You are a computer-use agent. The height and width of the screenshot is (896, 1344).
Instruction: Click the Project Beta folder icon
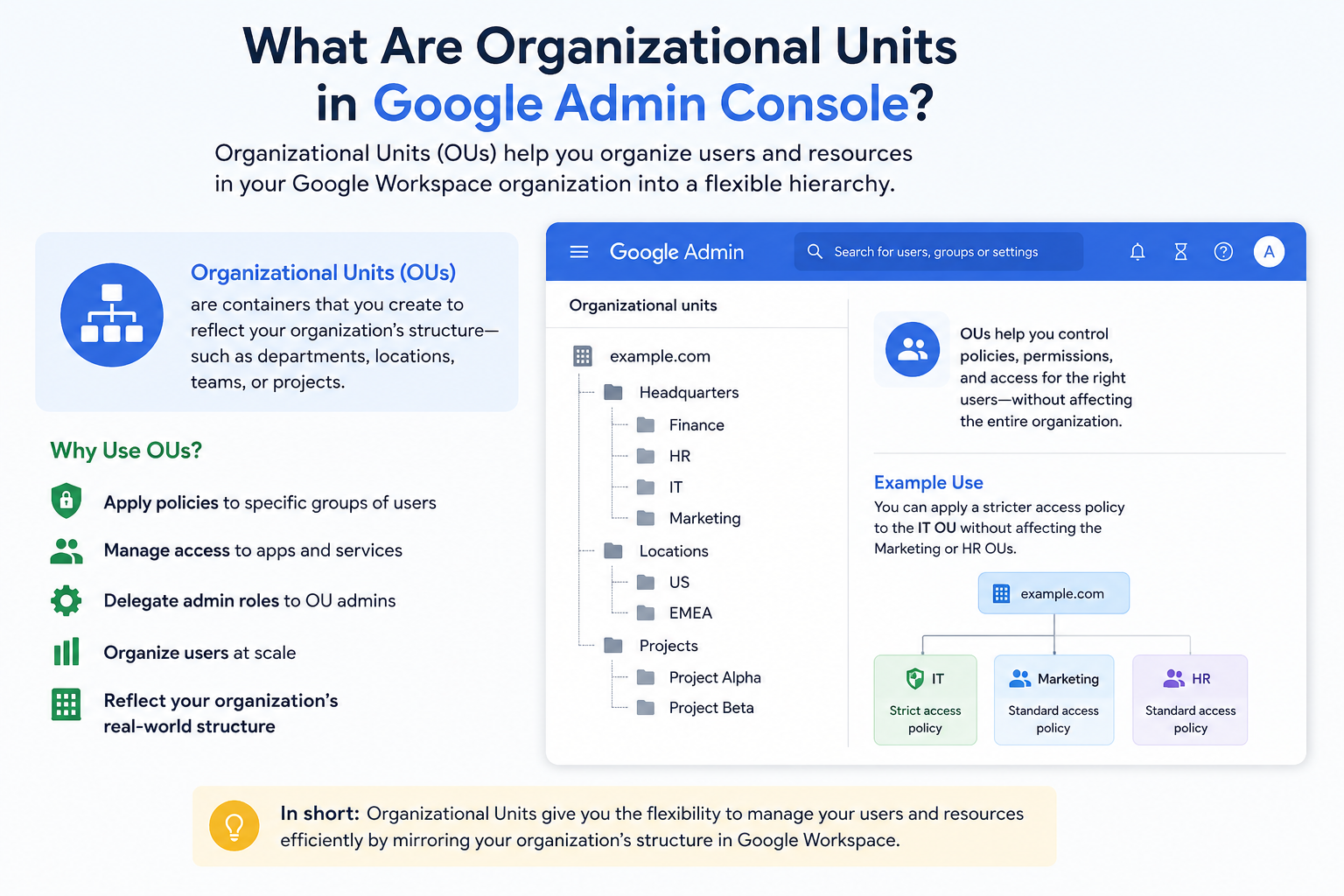646,707
